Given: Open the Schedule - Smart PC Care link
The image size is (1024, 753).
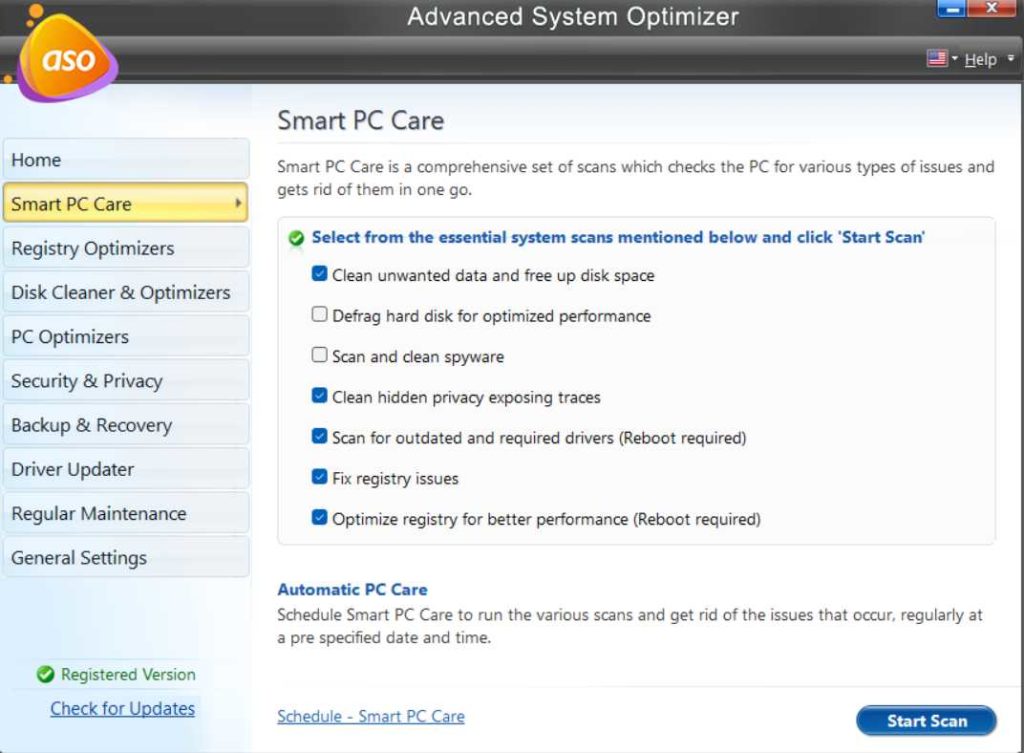Looking at the screenshot, I should click(370, 716).
